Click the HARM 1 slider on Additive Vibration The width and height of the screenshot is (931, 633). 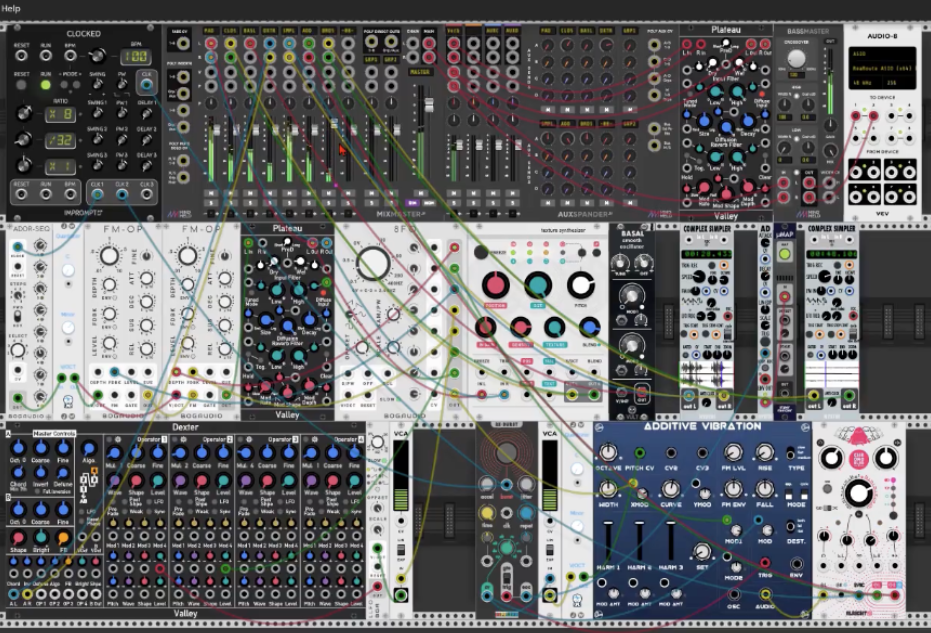608,541
